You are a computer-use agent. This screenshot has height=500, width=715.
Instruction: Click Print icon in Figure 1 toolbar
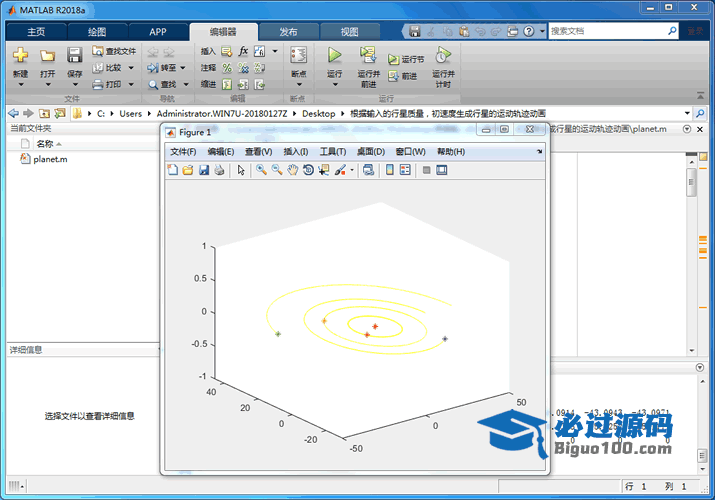[219, 170]
